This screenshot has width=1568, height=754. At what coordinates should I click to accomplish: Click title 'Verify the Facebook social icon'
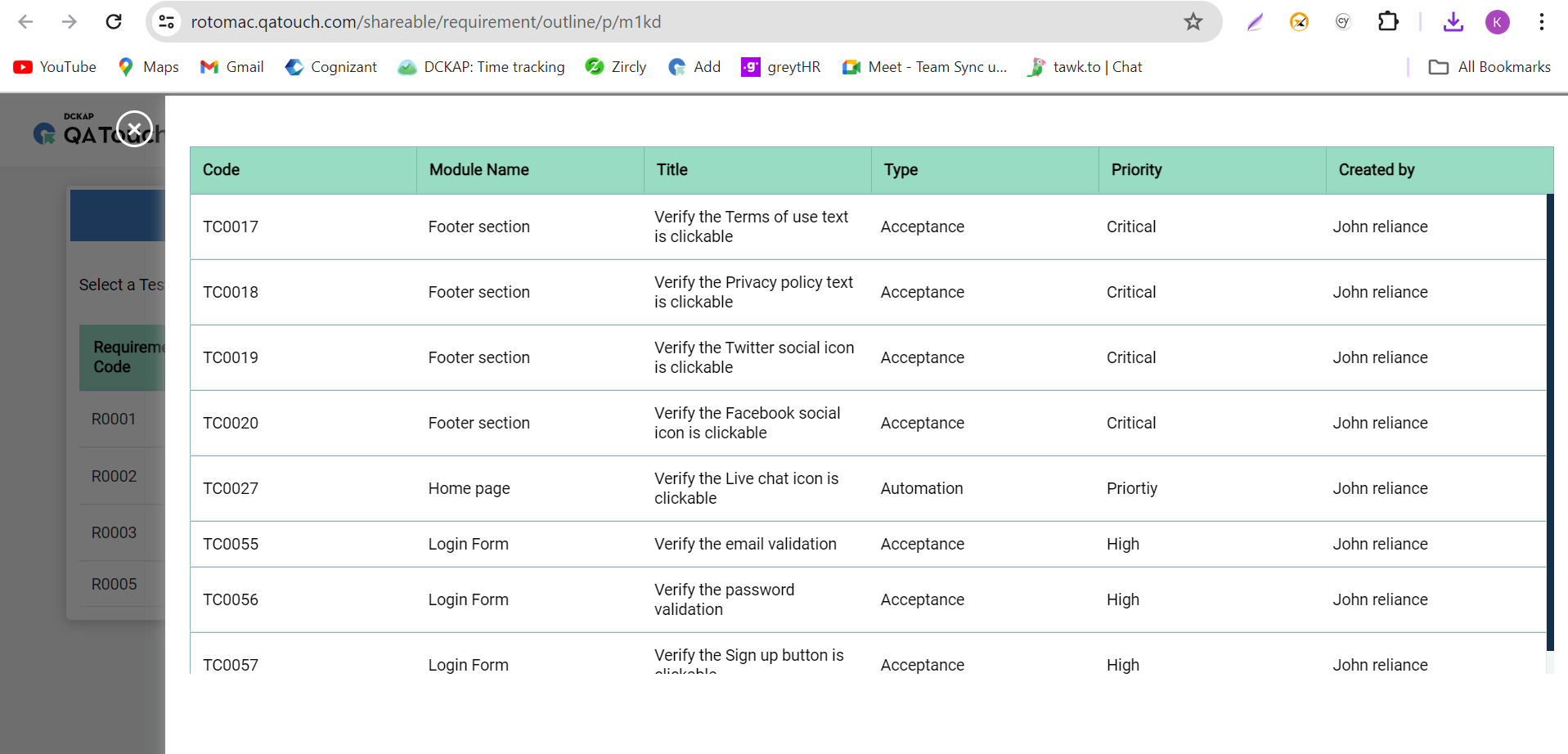tap(747, 424)
